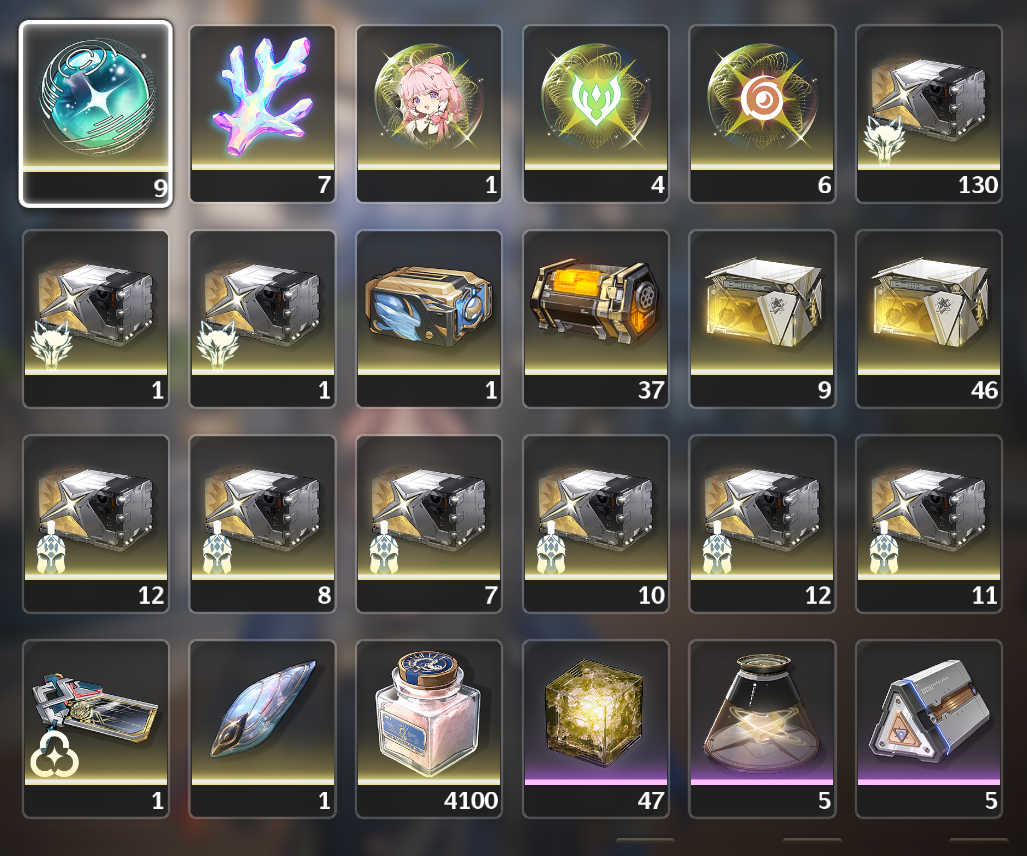This screenshot has height=856, width=1027.
Task: Select the teal orb item with count 9
Action: point(96,114)
